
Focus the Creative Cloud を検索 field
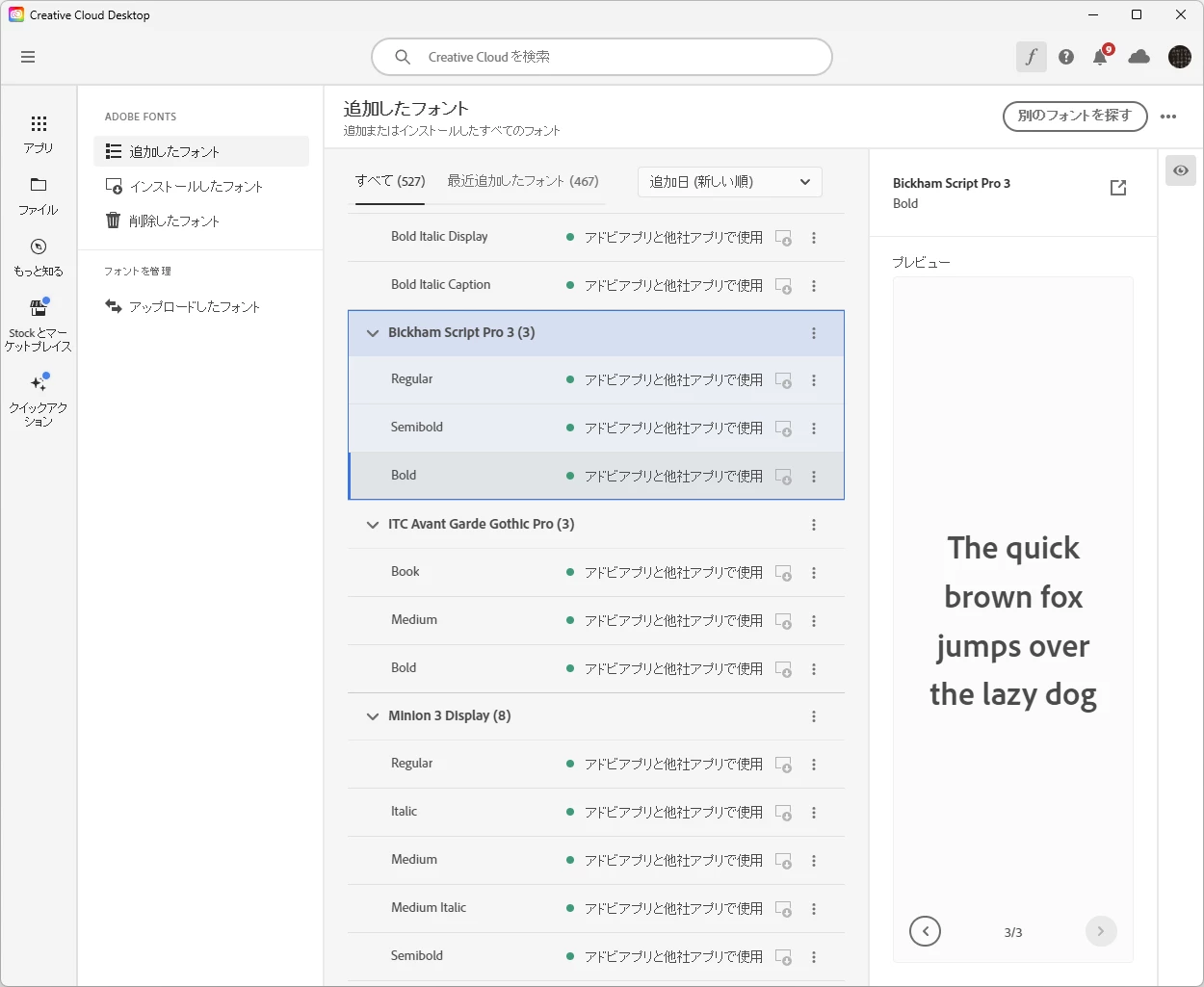[602, 57]
